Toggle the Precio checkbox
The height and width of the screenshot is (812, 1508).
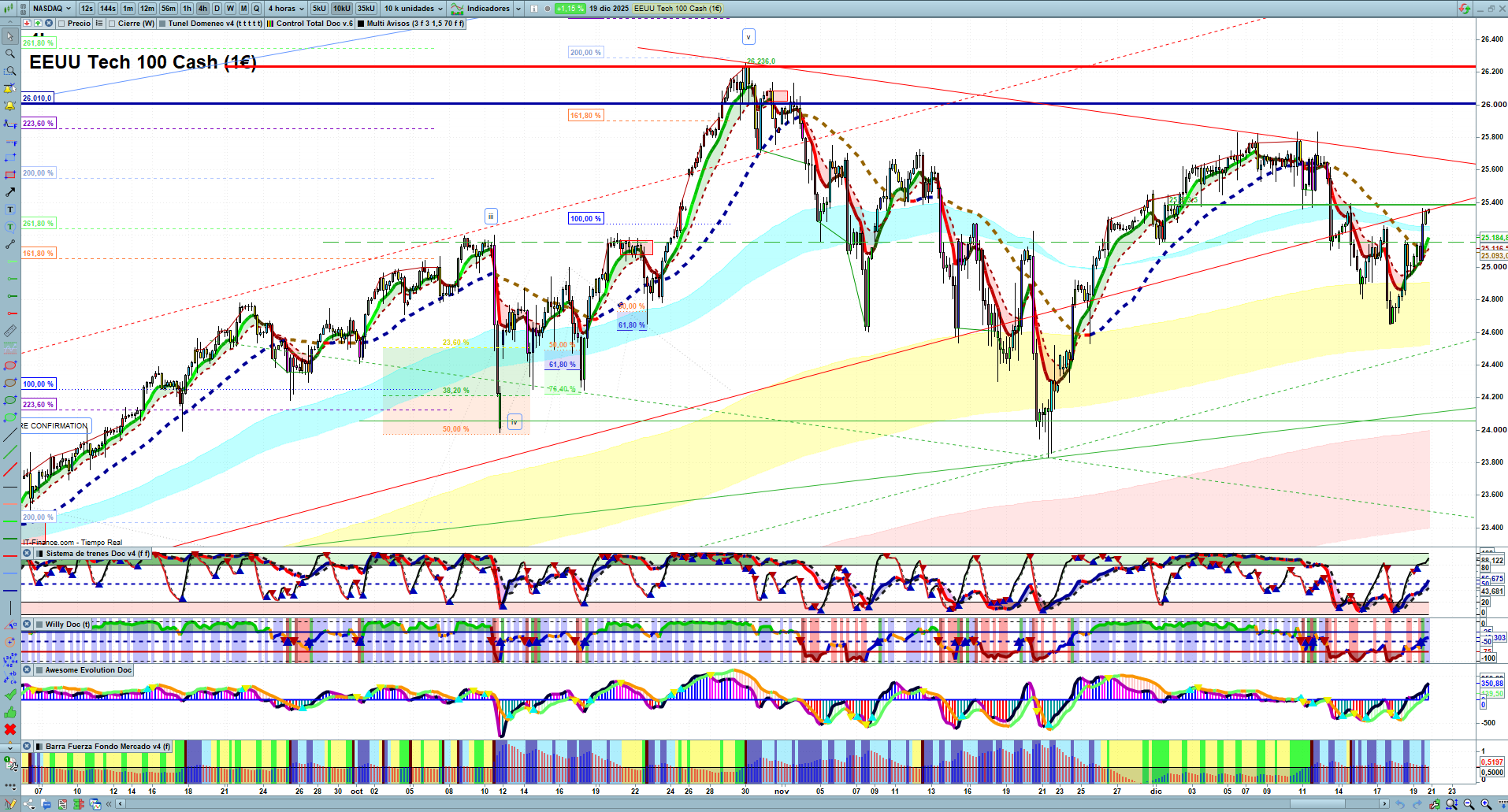tap(61, 24)
